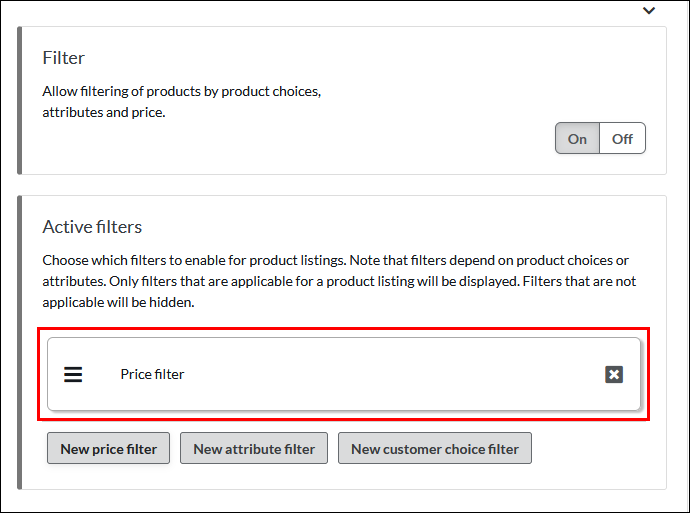Viewport: 690px width, 513px height.
Task: Select the Price filter label text
Action: (152, 374)
